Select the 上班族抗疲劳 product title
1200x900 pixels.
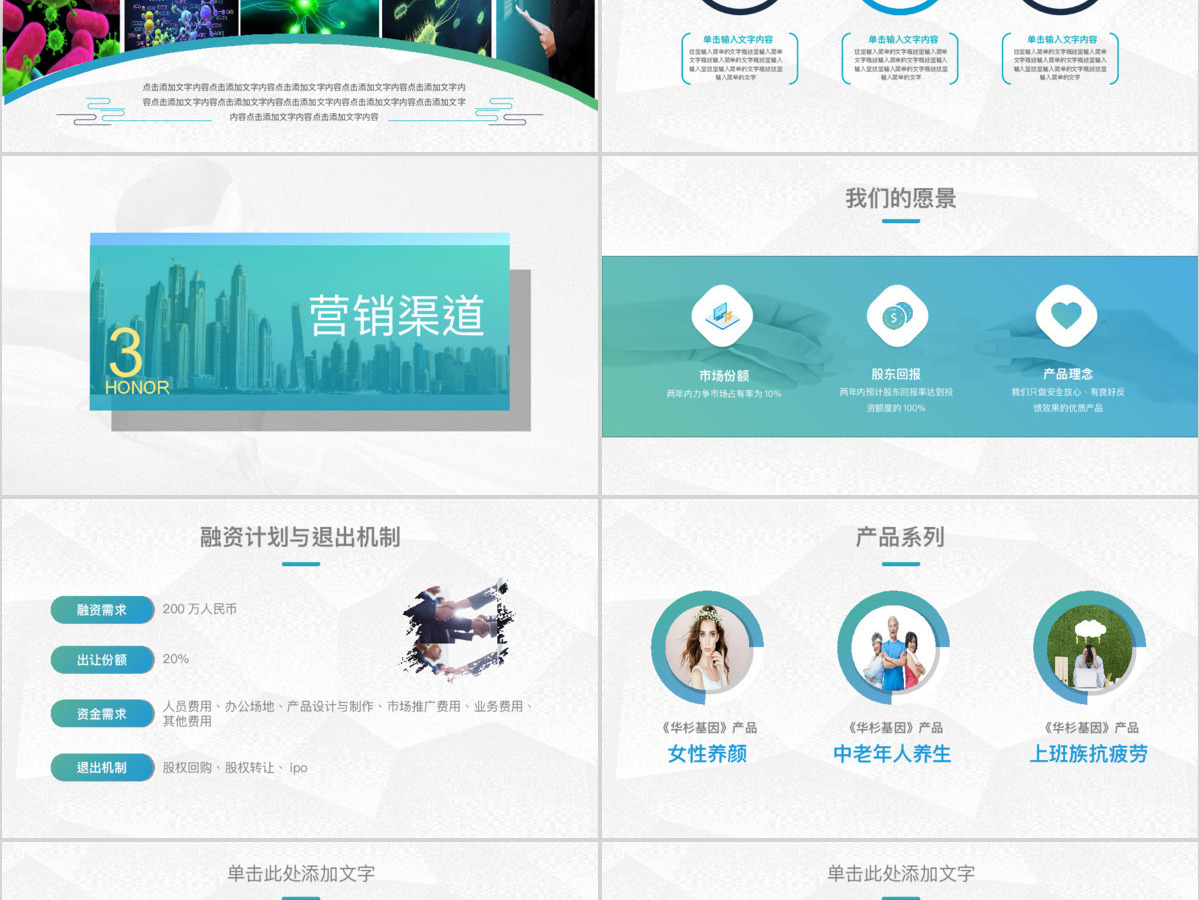[1089, 754]
